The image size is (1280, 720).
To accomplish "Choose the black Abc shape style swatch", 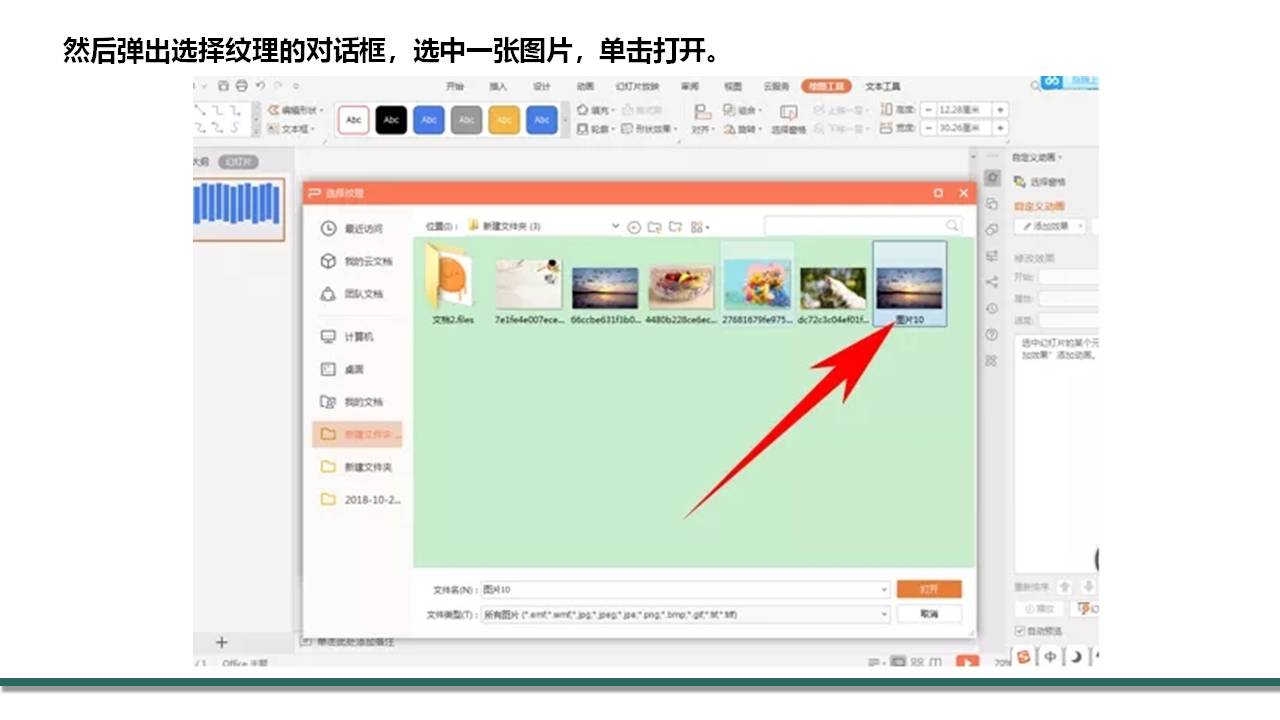I will (391, 120).
